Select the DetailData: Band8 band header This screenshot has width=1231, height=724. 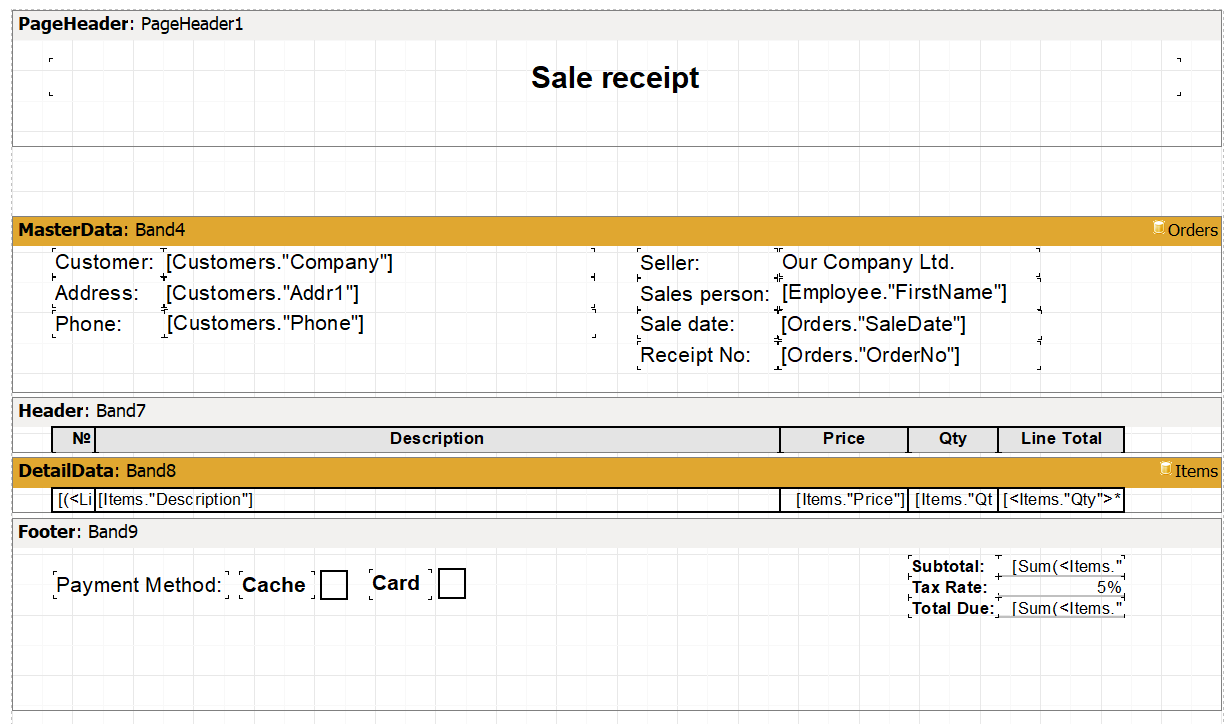click(x=617, y=471)
